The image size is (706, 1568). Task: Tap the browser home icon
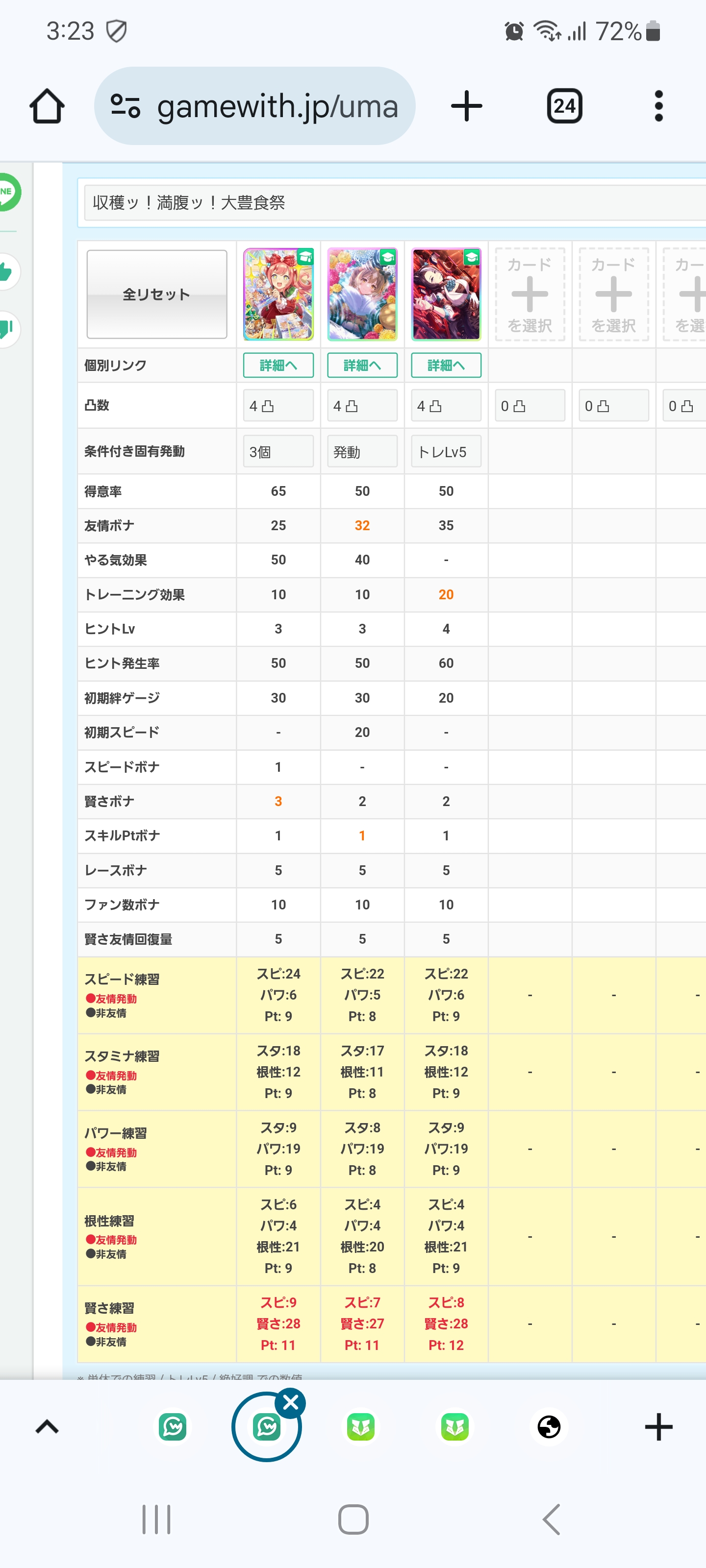point(47,106)
